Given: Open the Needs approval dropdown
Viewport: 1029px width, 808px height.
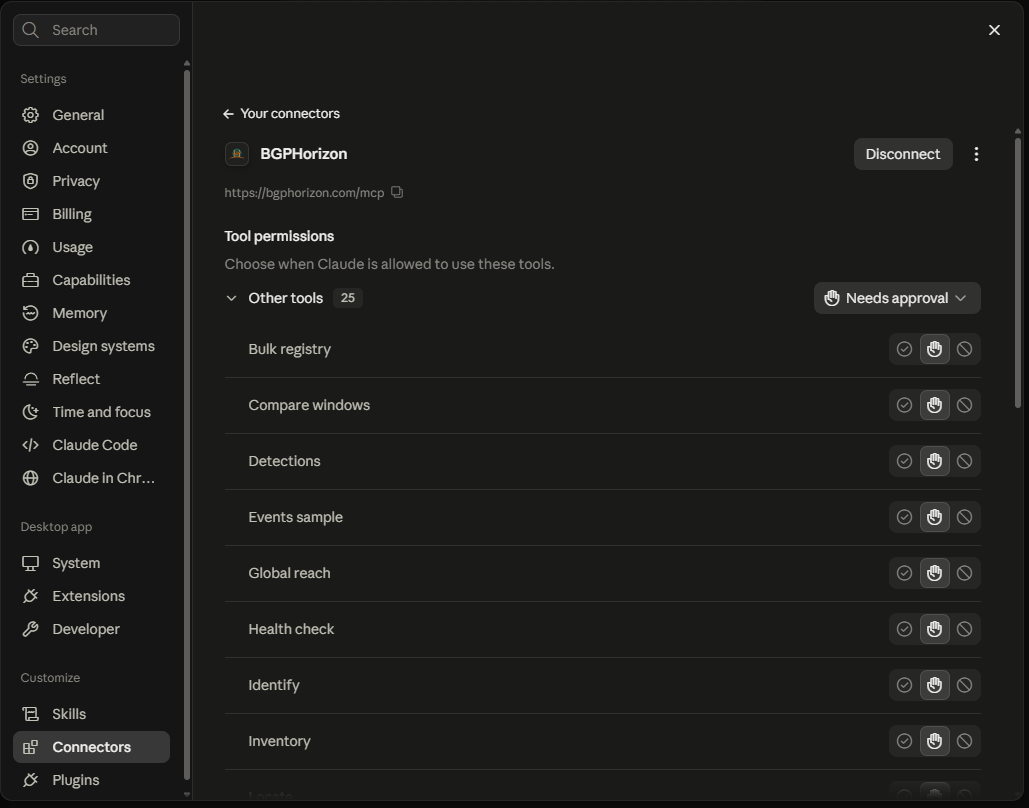Looking at the screenshot, I should pos(896,298).
